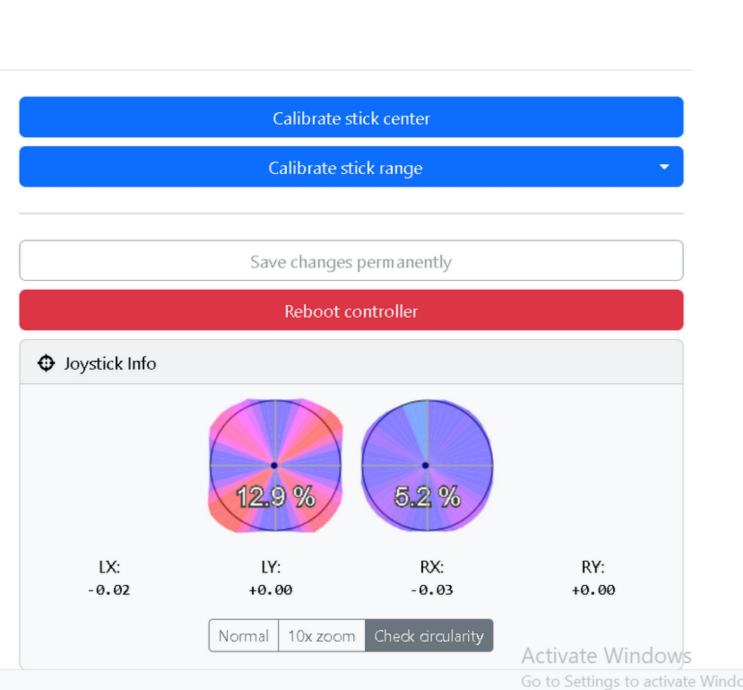
Task: Hit the red Reboot controller button
Action: point(351,311)
